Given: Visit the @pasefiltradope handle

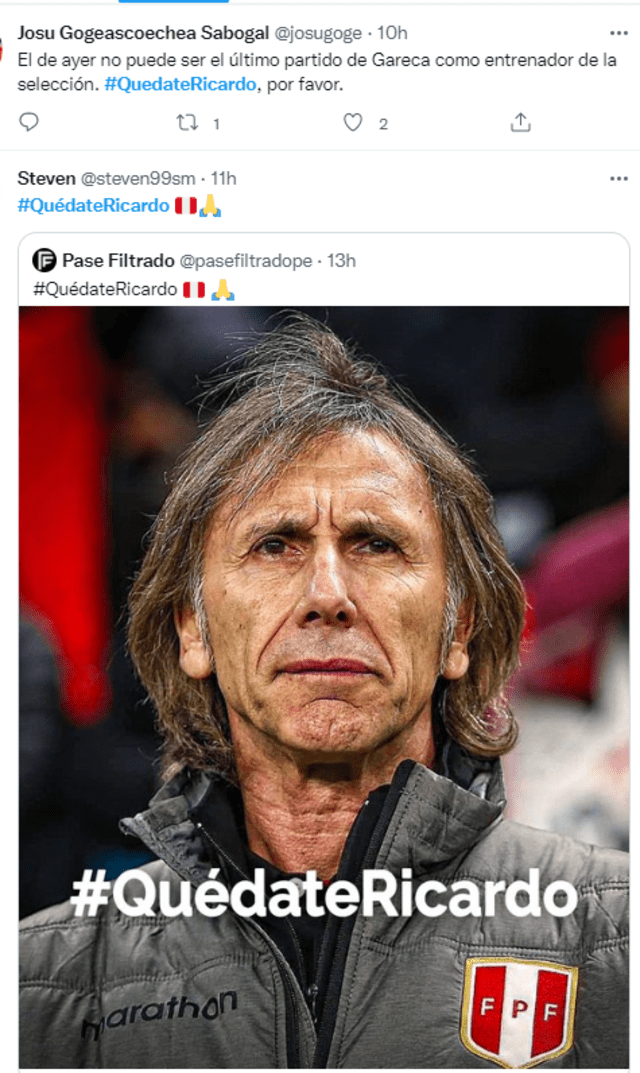Looking at the screenshot, I should click(247, 261).
